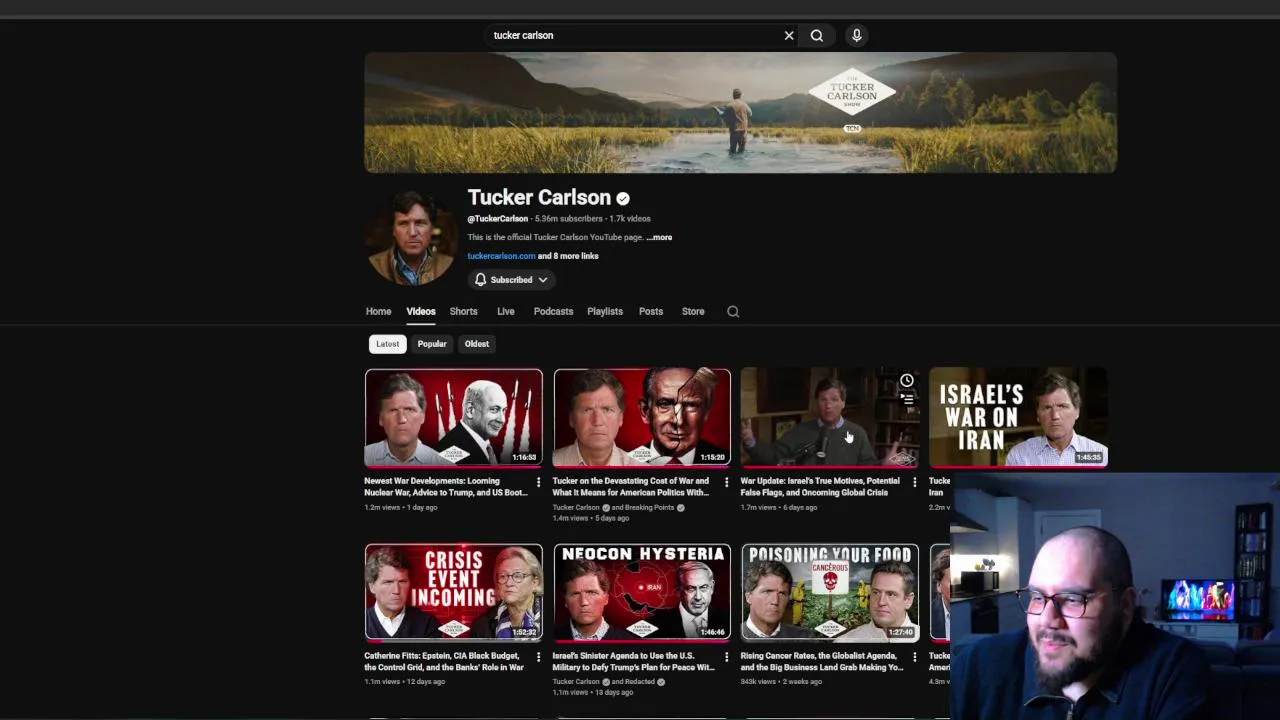This screenshot has height=720, width=1280.
Task: Start voice search with the microphone icon
Action: [856, 35]
